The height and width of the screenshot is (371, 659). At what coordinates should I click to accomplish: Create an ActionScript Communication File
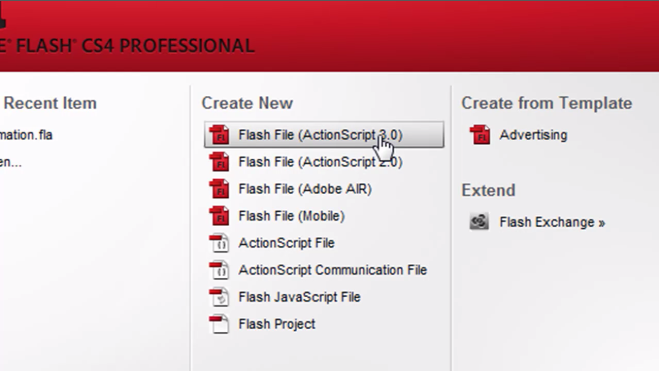pos(332,270)
